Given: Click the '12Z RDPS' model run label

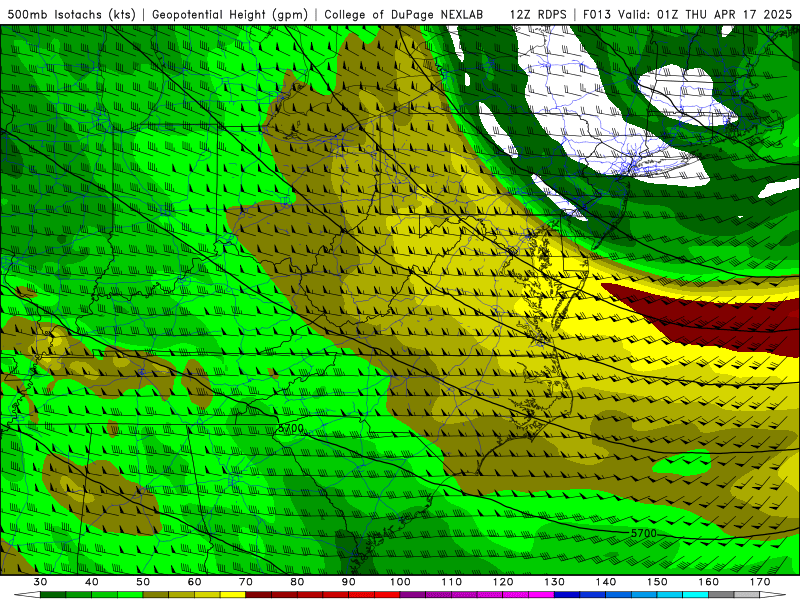Looking at the screenshot, I should [538, 14].
